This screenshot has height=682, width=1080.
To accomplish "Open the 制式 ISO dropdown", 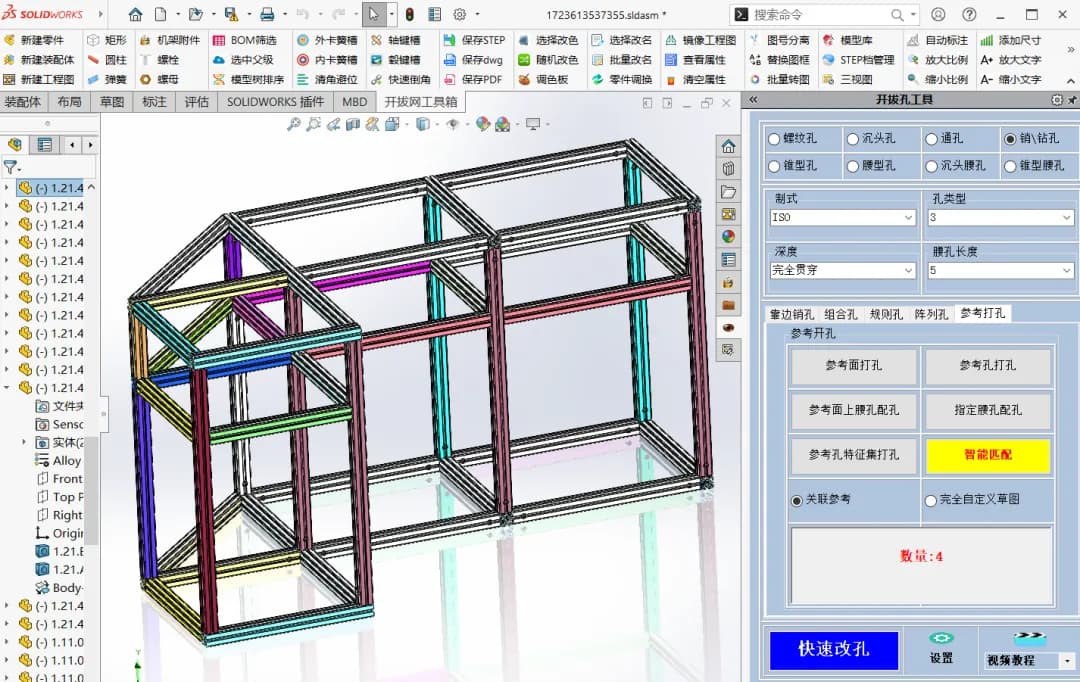I will click(842, 218).
